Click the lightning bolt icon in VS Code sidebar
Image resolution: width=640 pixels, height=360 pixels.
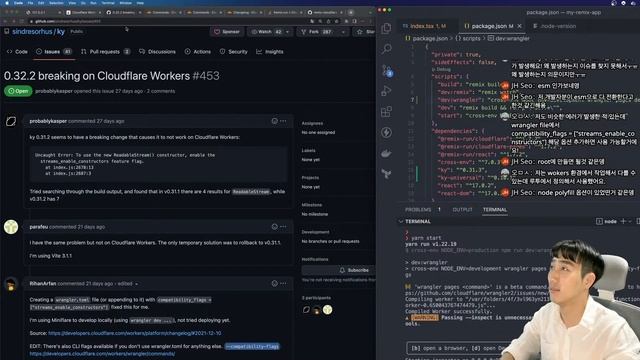point(386,132)
